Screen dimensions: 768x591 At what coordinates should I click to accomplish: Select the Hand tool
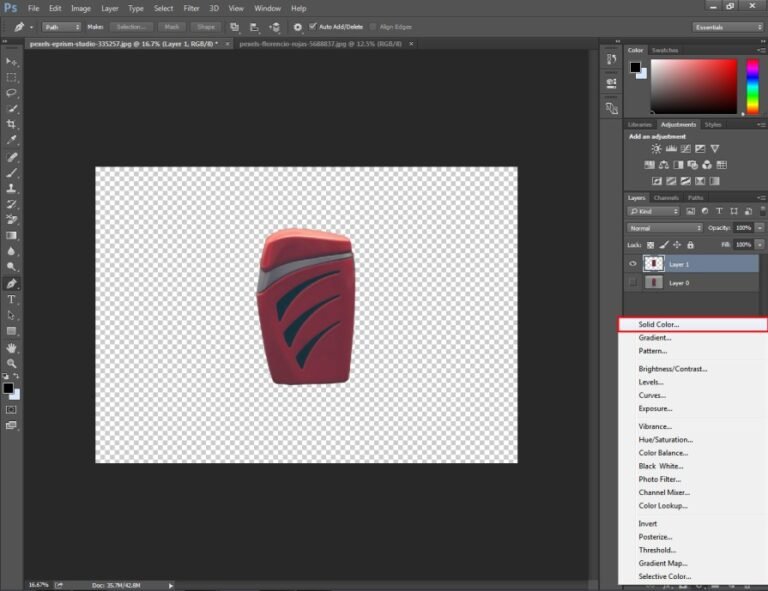11,348
